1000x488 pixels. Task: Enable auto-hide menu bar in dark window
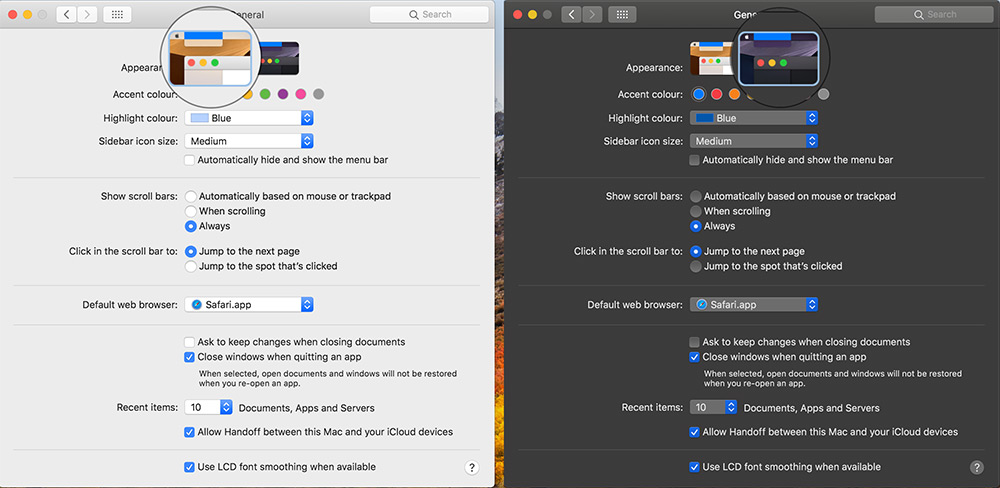point(694,160)
